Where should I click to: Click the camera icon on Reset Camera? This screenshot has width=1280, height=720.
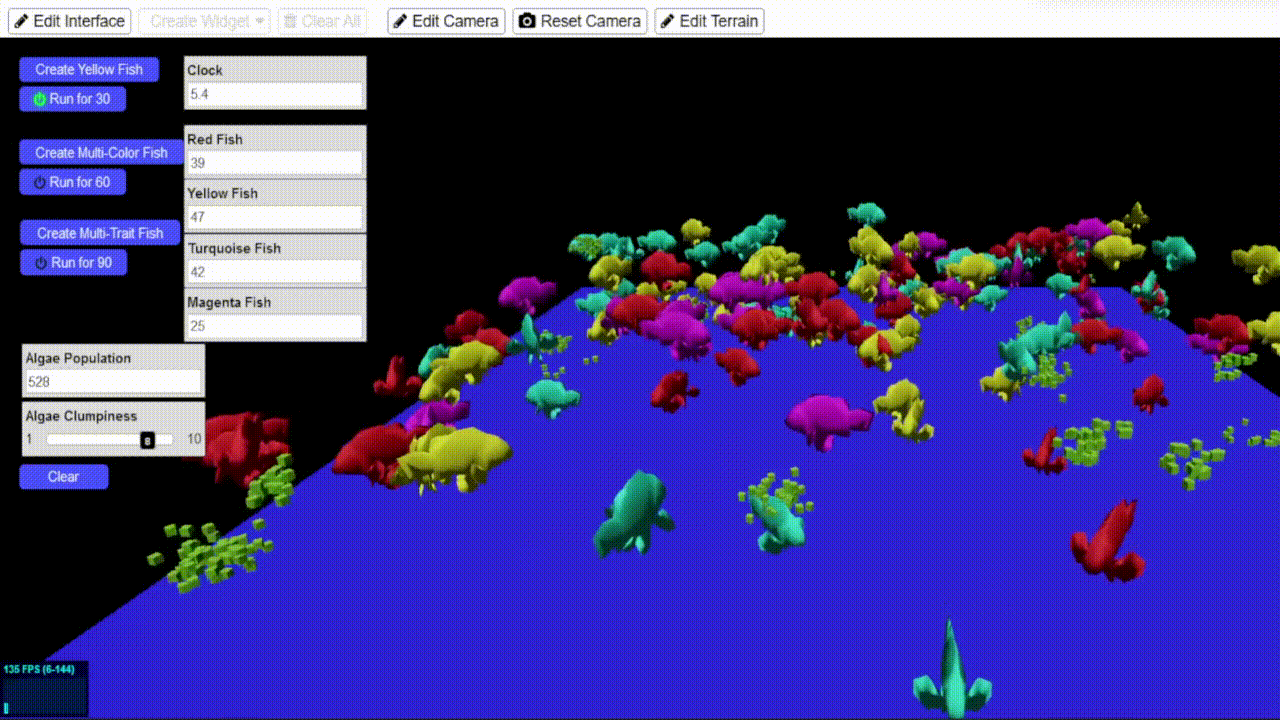[x=527, y=21]
